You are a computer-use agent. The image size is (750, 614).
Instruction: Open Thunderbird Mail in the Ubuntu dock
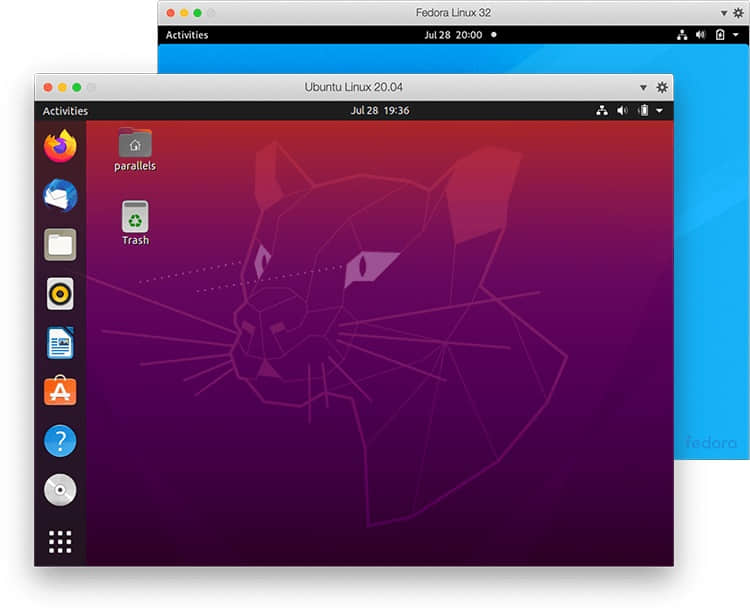[x=60, y=195]
